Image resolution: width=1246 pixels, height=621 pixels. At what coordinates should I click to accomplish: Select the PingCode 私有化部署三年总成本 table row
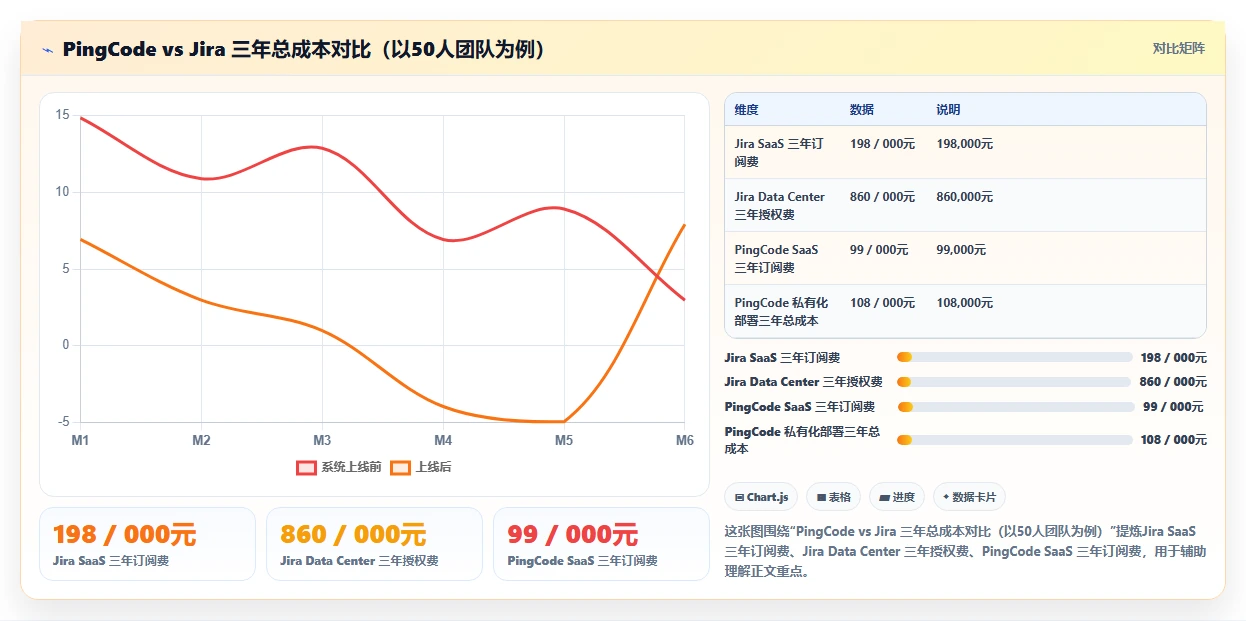965,311
